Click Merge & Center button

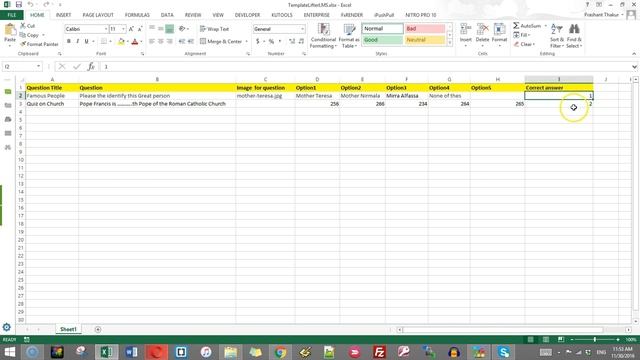221,41
